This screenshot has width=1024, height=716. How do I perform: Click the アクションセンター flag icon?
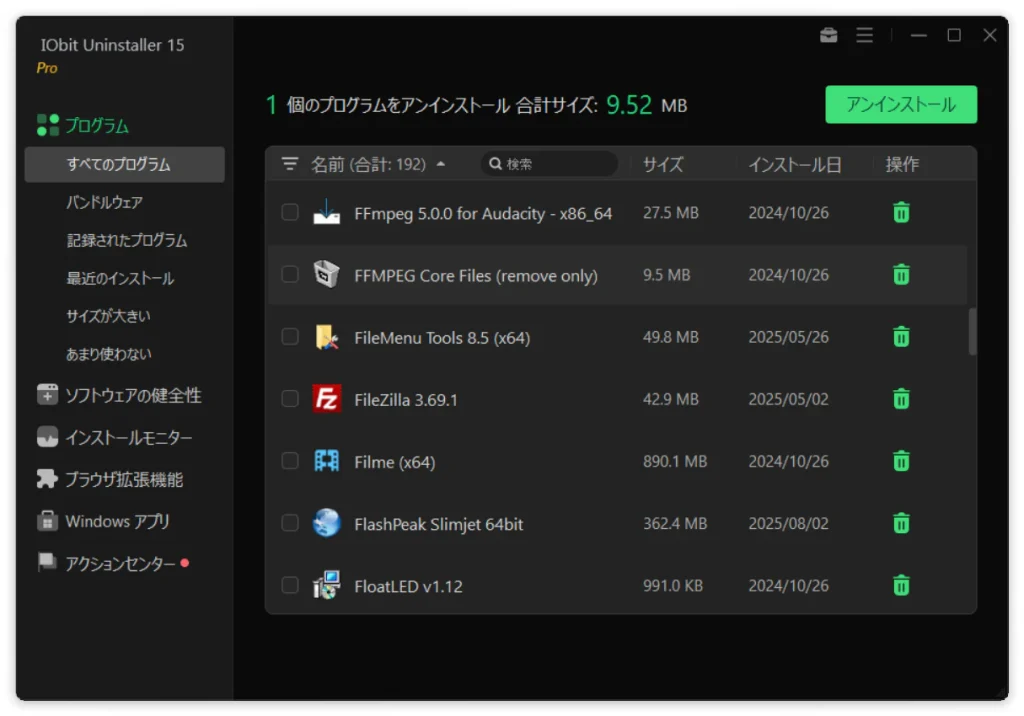[x=47, y=562]
